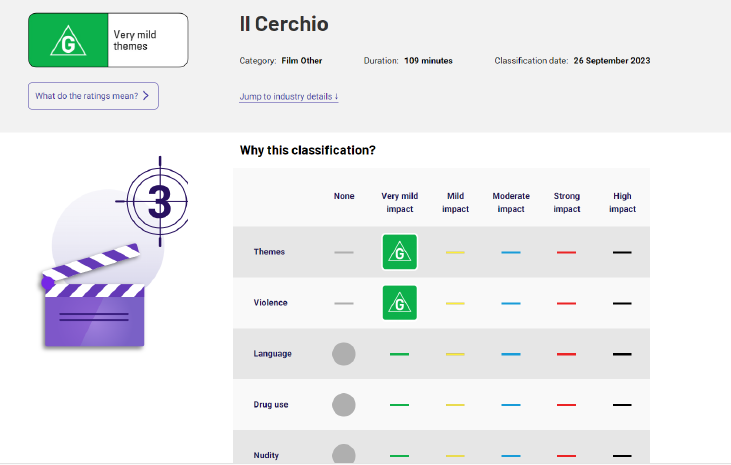Click the G icon in the Themes row
The width and height of the screenshot is (731, 465).
[x=399, y=252]
